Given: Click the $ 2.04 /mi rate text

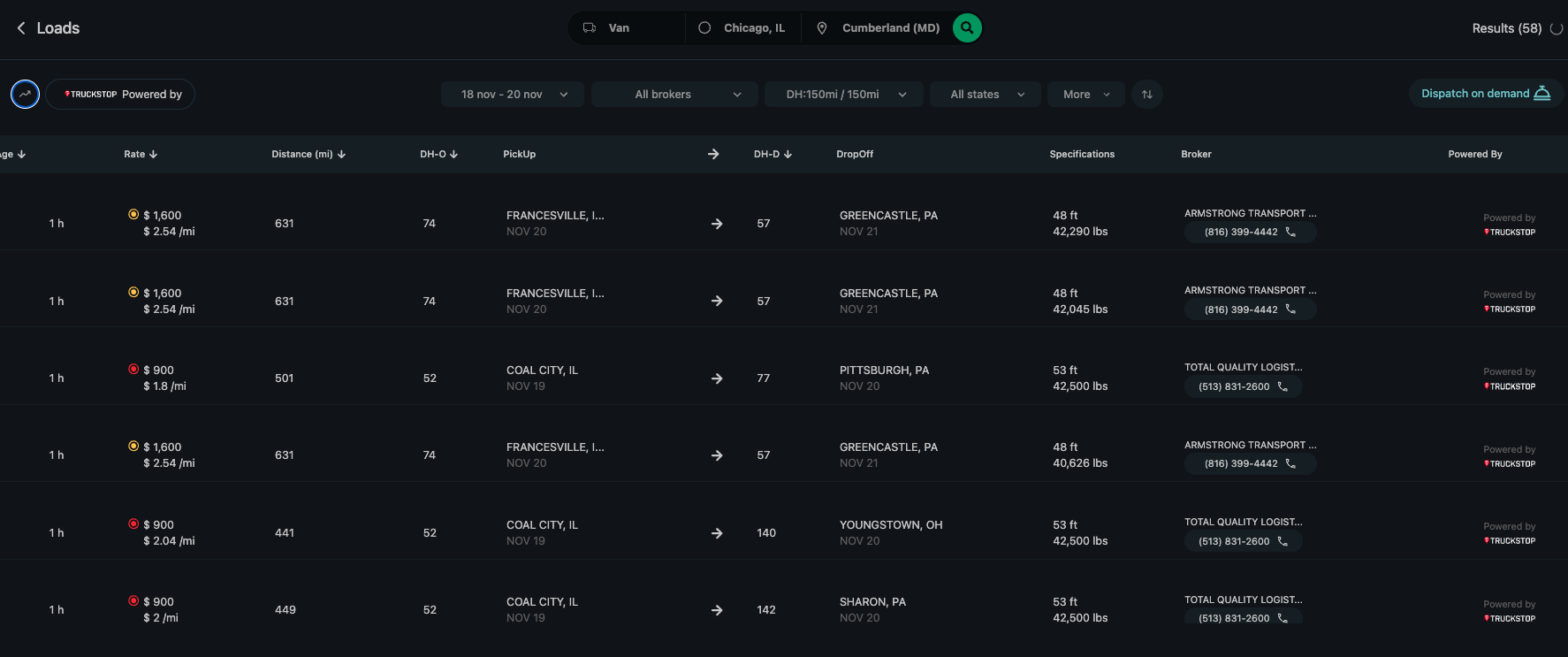Looking at the screenshot, I should [x=169, y=541].
